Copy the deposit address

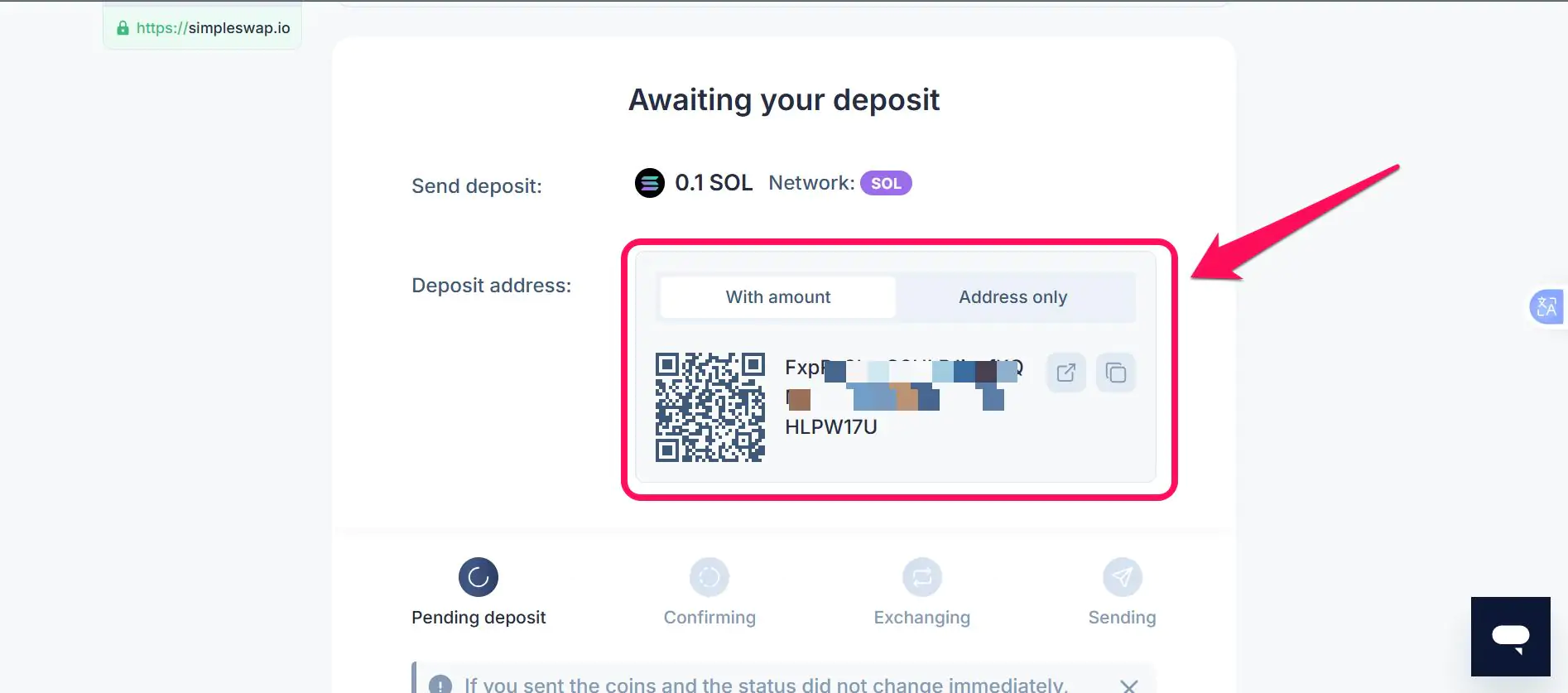point(1115,373)
